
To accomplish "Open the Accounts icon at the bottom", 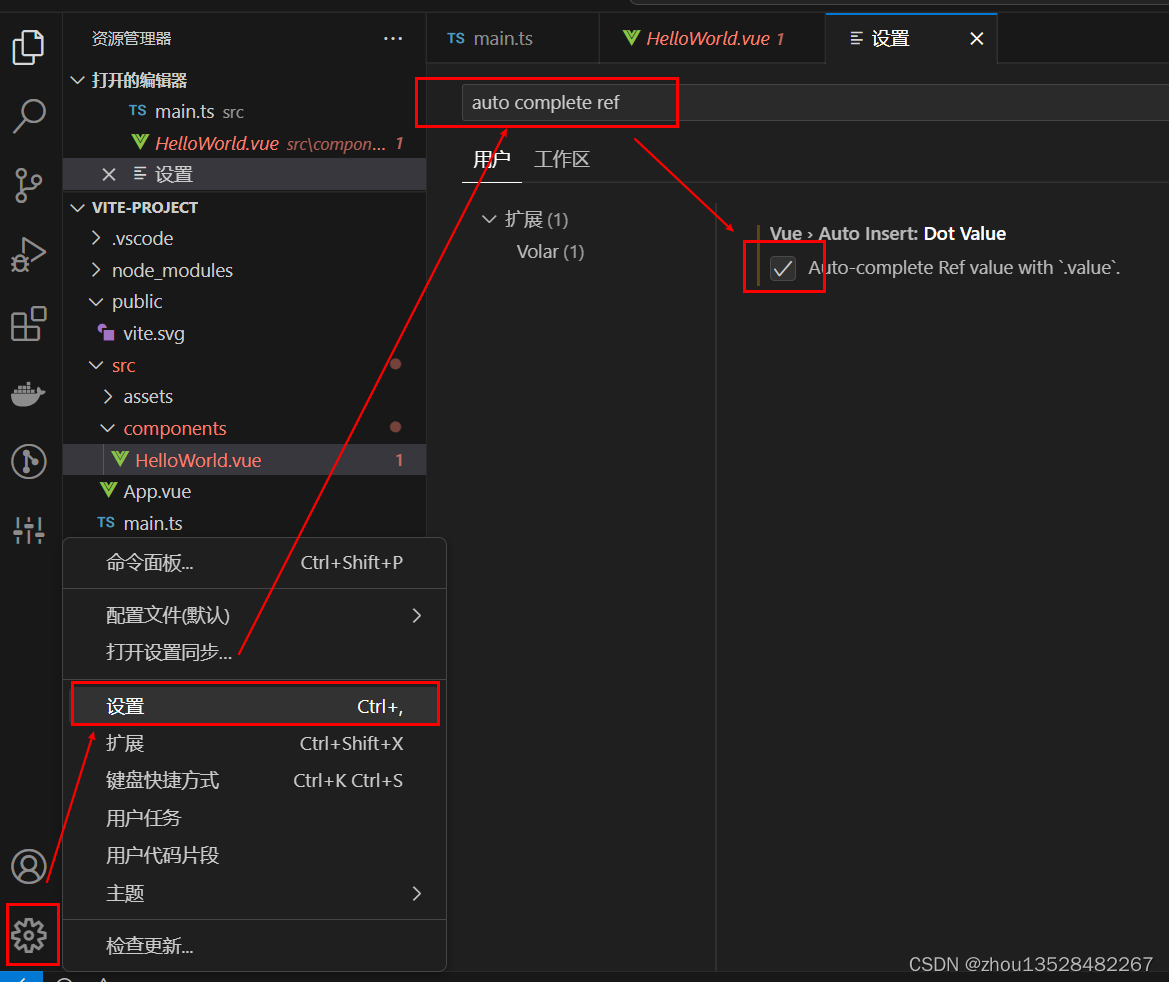I will (29, 866).
